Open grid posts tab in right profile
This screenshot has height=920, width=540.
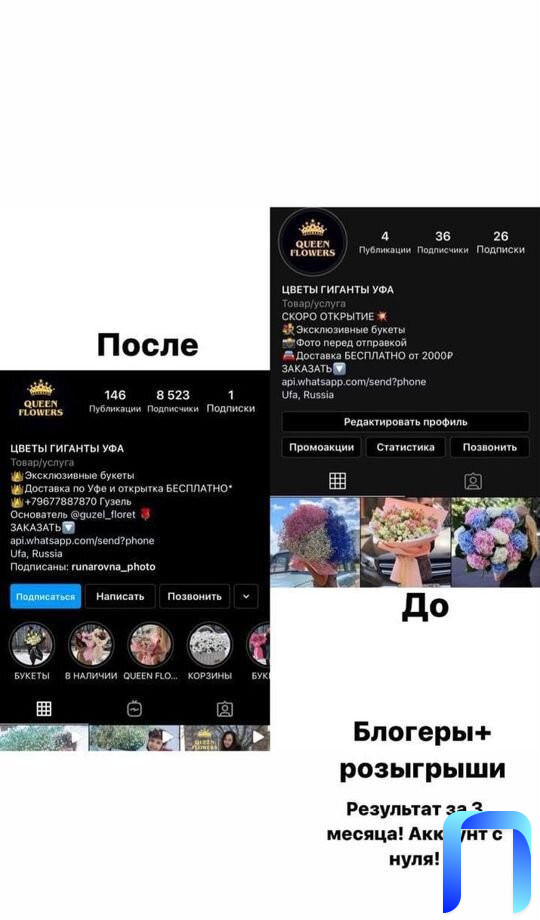pos(338,481)
